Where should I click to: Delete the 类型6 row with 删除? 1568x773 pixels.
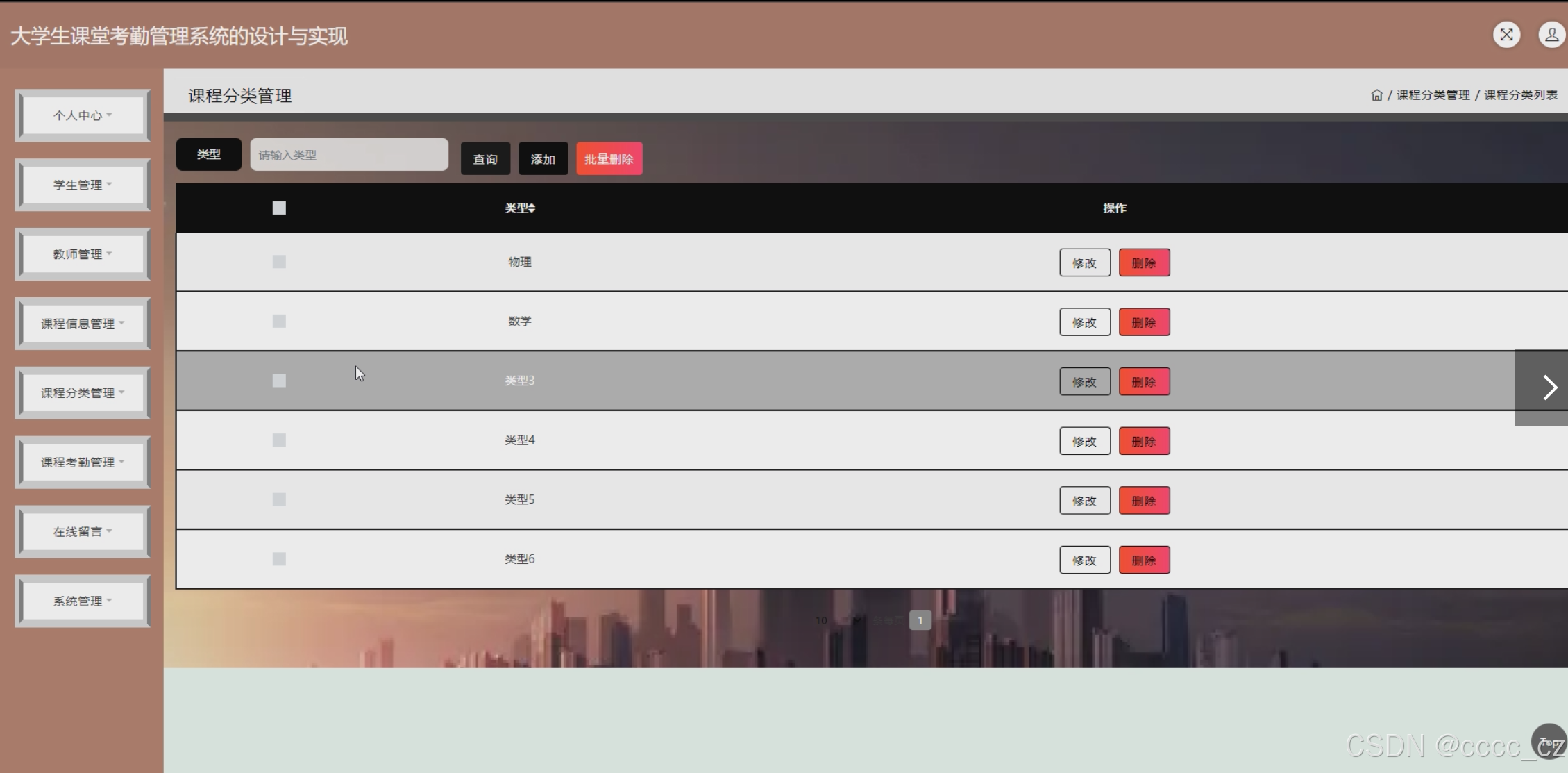1144,560
